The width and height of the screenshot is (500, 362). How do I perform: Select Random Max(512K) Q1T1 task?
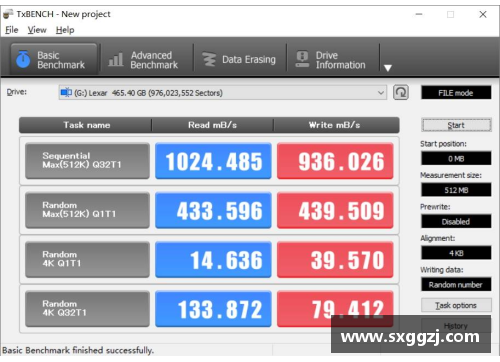[87, 210]
